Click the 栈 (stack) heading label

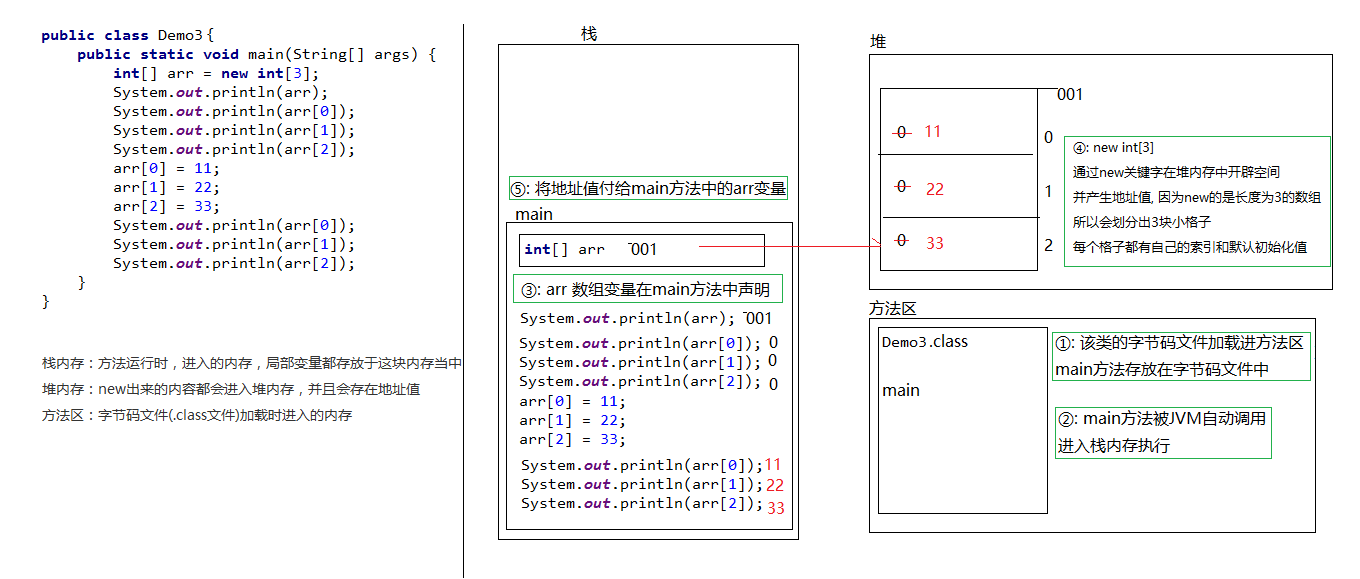[x=588, y=33]
